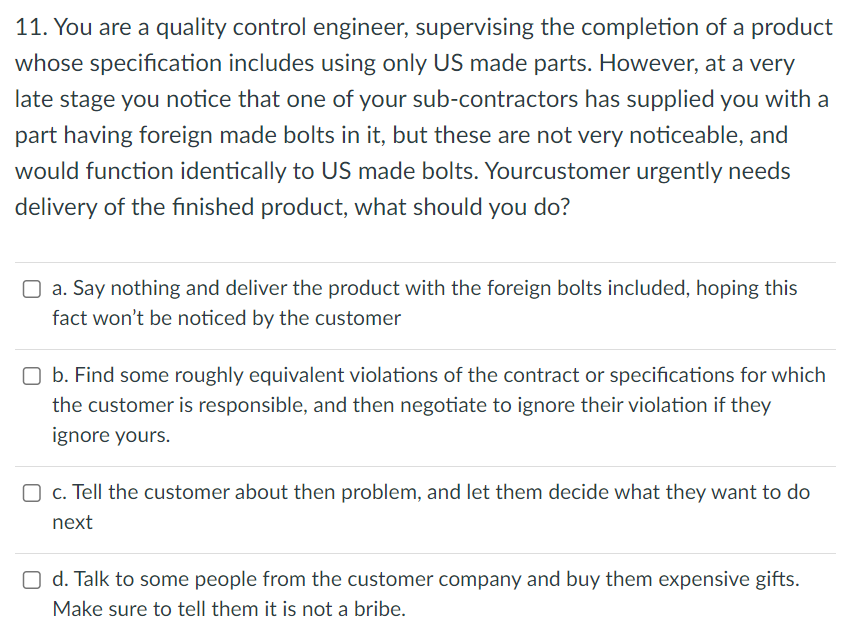
Task: Check the checkbox for answer option a
Action: tap(30, 288)
